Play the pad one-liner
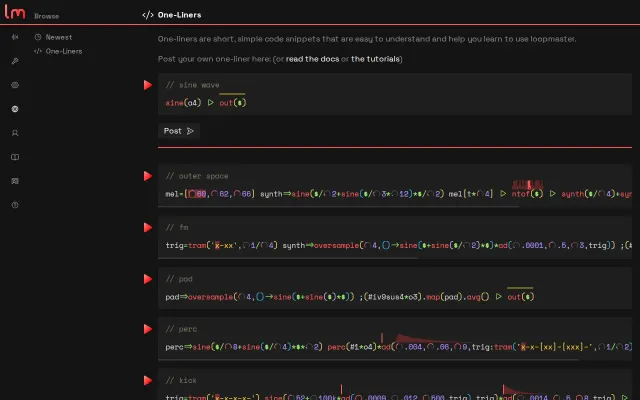640x400 pixels. pos(148,279)
